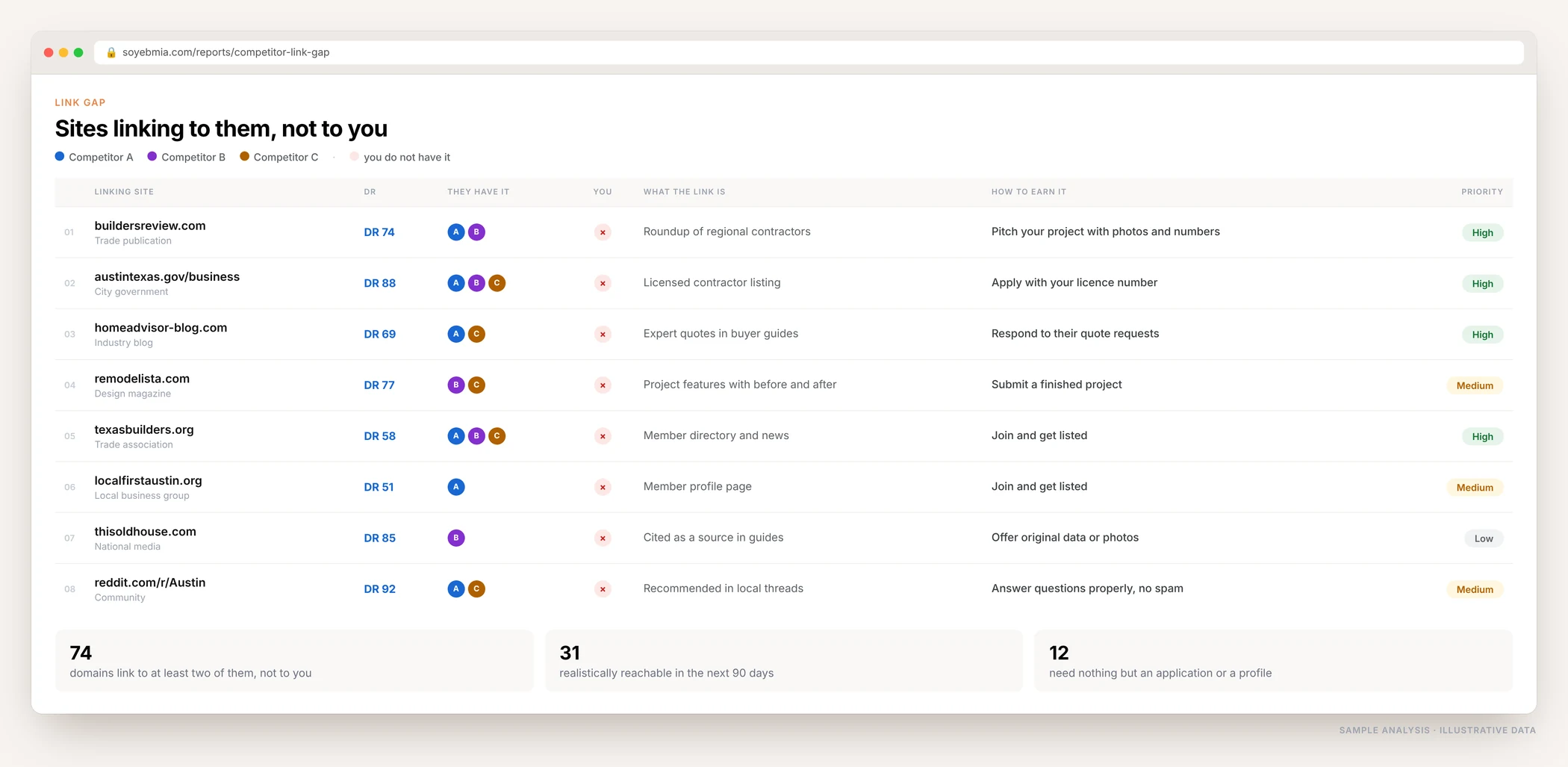Click the DR 92 value
Viewport: 1568px width, 767px height.
[x=380, y=589]
